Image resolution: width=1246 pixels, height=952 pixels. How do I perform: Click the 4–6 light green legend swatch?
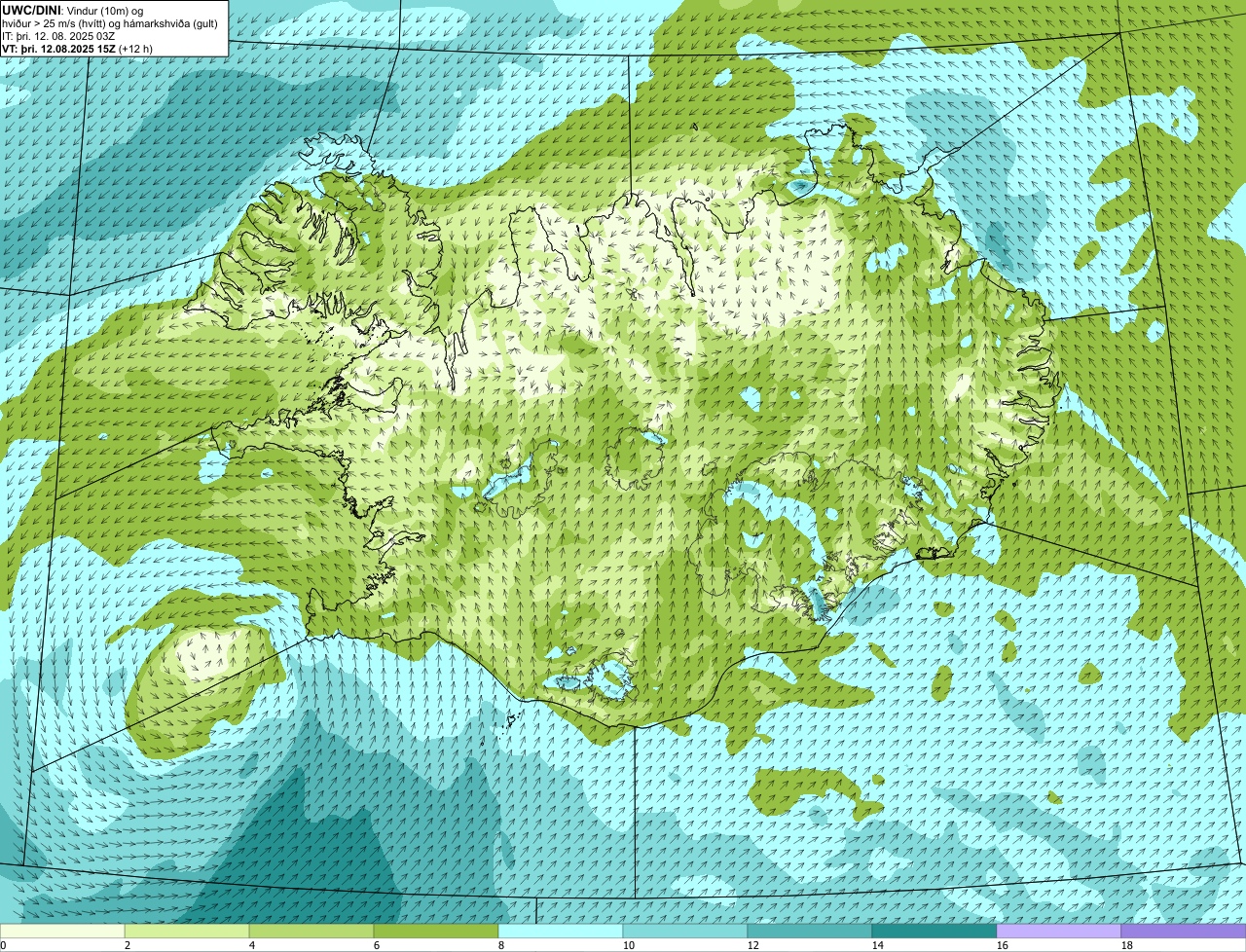tap(311, 932)
